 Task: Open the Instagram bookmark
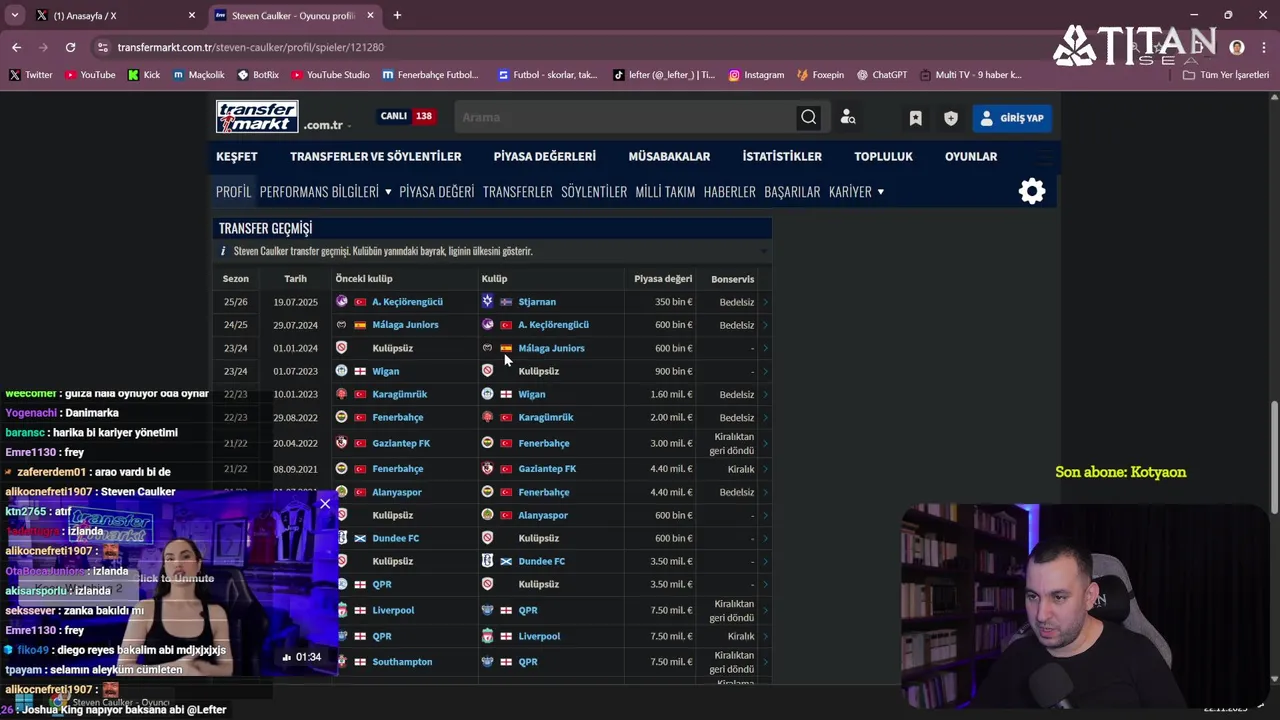click(756, 74)
